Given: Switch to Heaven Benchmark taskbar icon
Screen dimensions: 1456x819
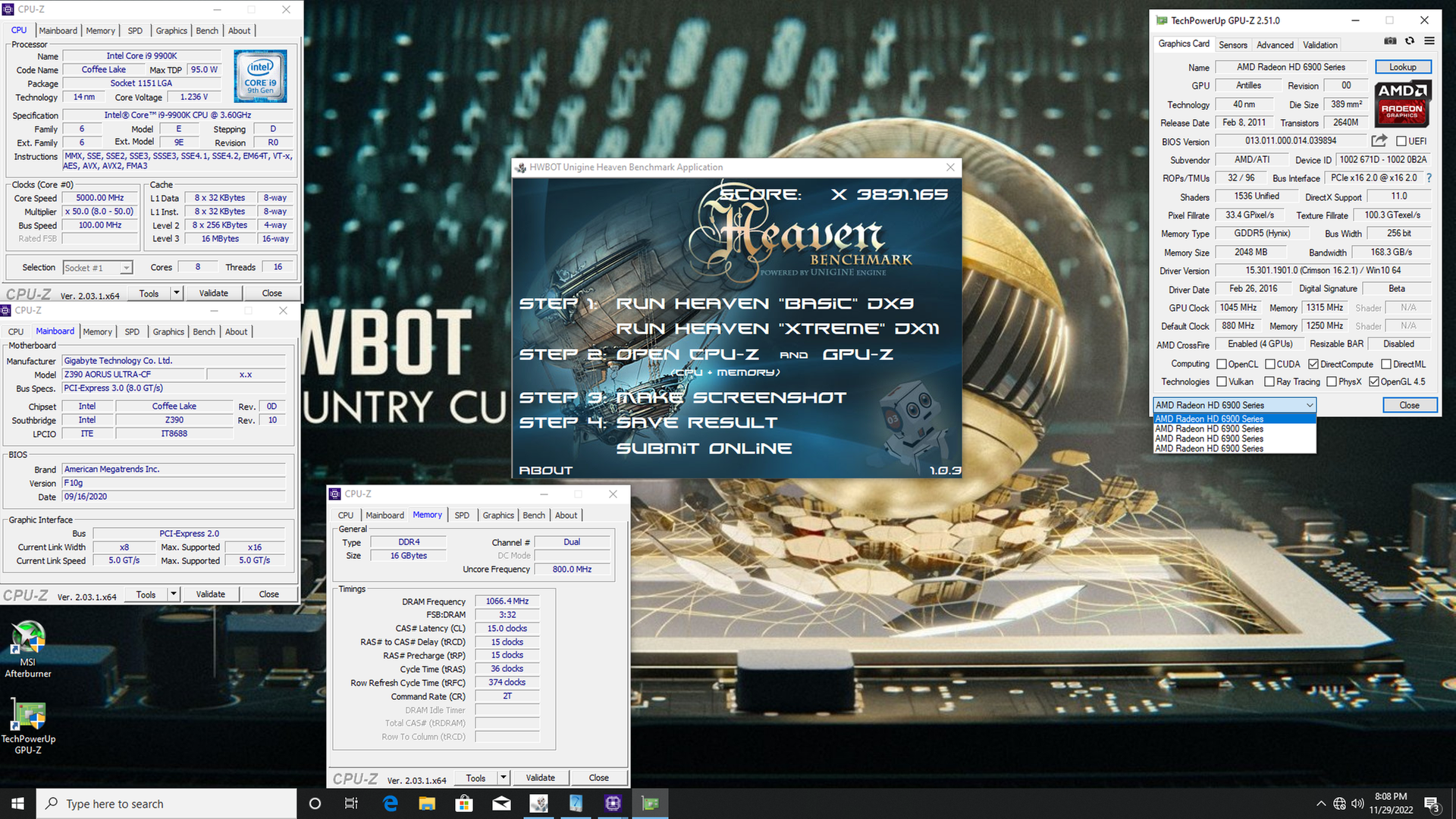Looking at the screenshot, I should 538,803.
